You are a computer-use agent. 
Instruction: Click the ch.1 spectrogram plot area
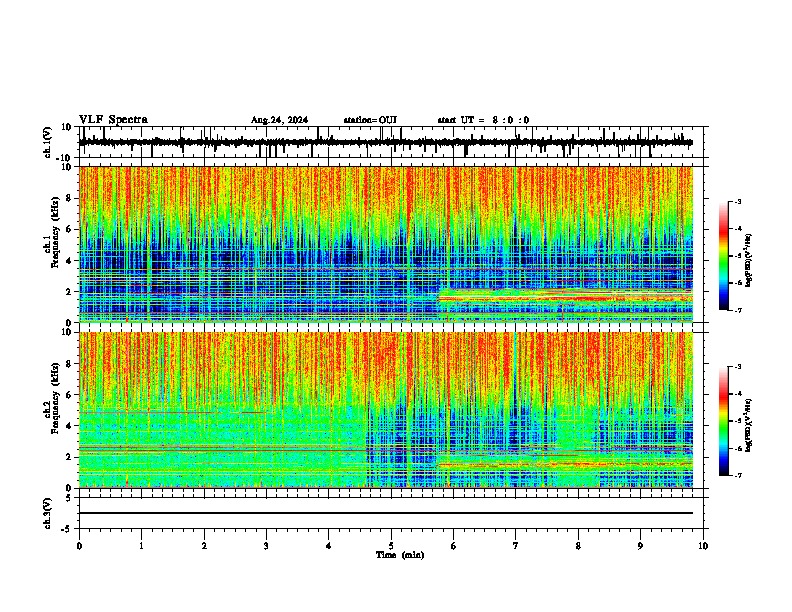coord(386,244)
